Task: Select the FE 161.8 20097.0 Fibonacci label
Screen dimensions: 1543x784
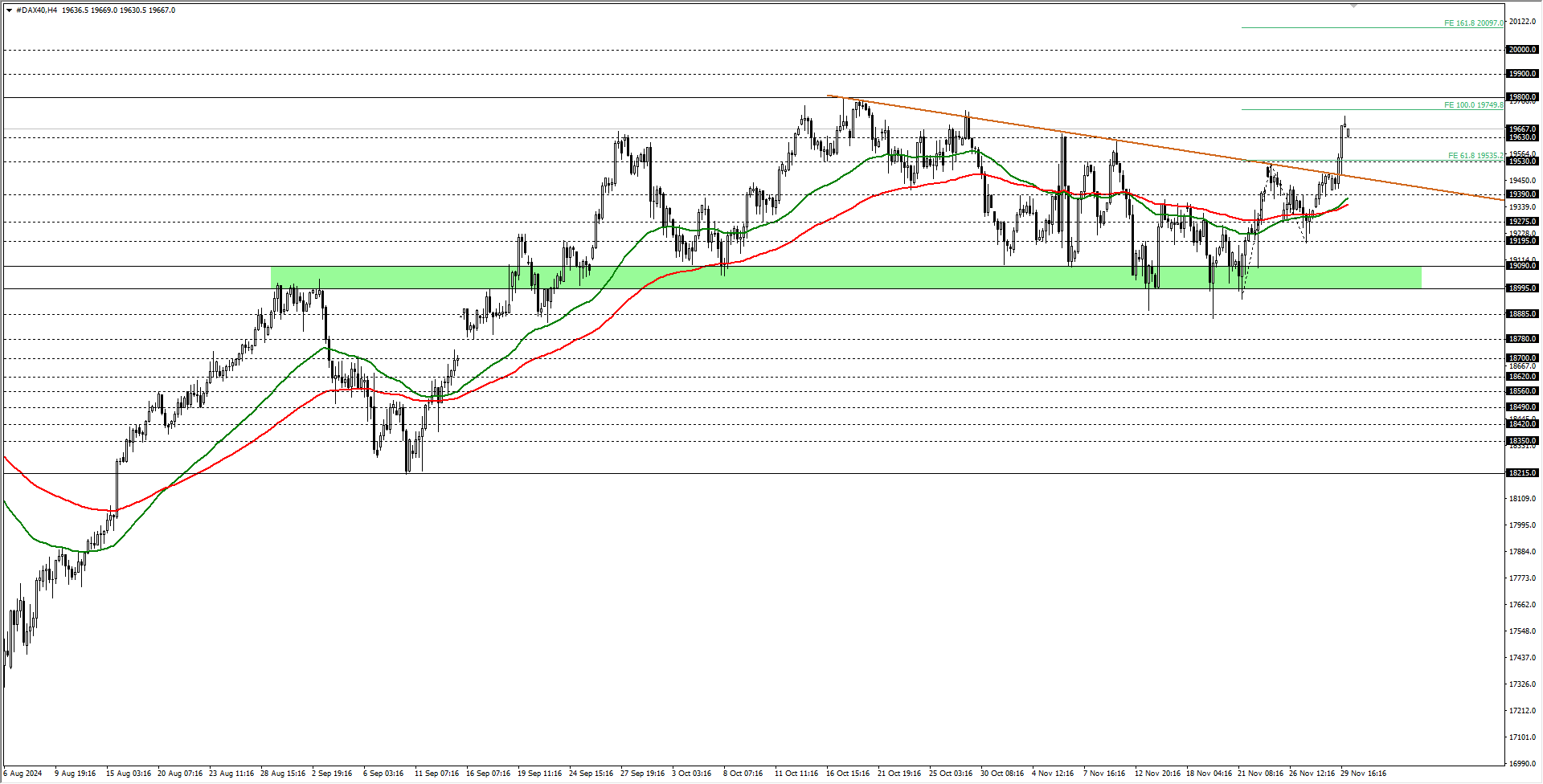Action: click(1473, 23)
